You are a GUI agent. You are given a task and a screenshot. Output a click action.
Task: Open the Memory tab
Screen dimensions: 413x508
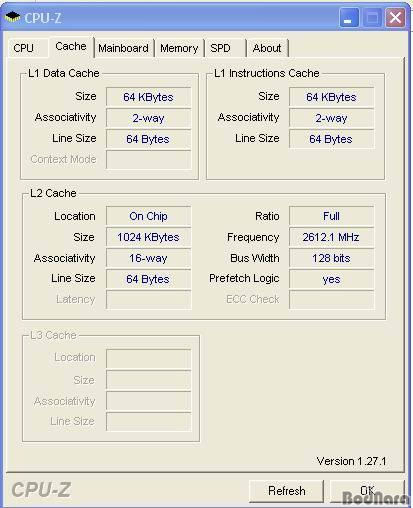click(x=179, y=48)
